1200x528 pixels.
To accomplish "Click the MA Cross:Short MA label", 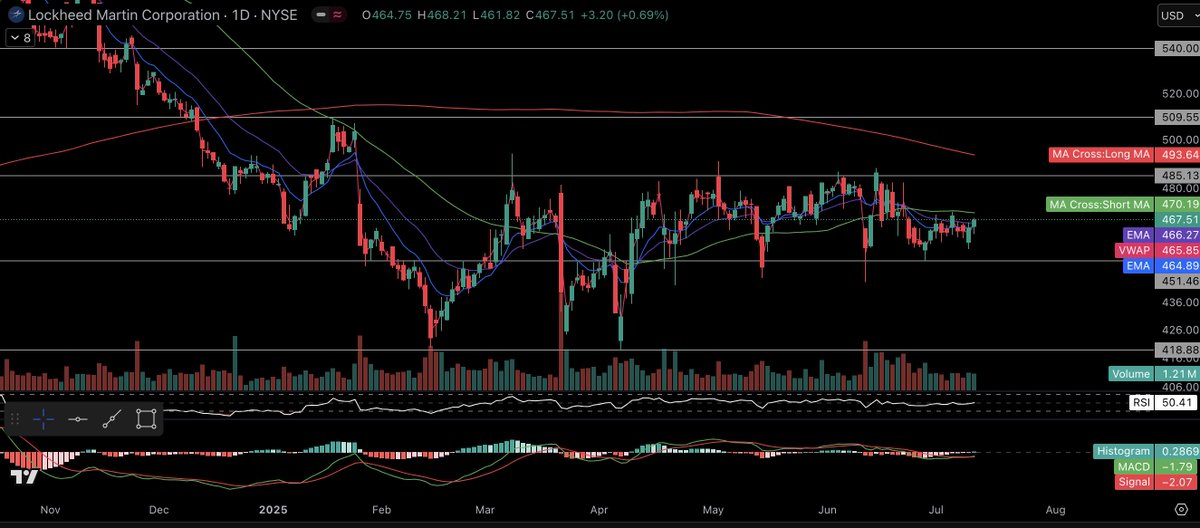I will [x=1099, y=204].
